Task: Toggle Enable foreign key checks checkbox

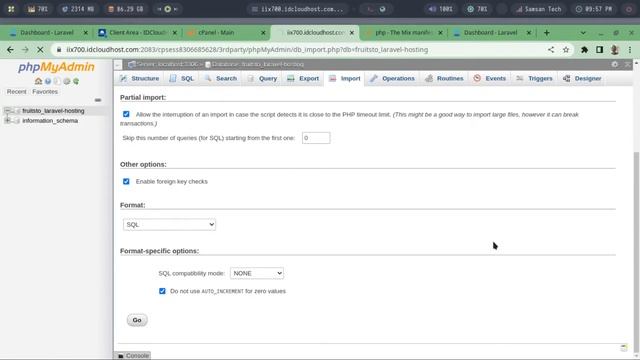Action: tap(126, 181)
